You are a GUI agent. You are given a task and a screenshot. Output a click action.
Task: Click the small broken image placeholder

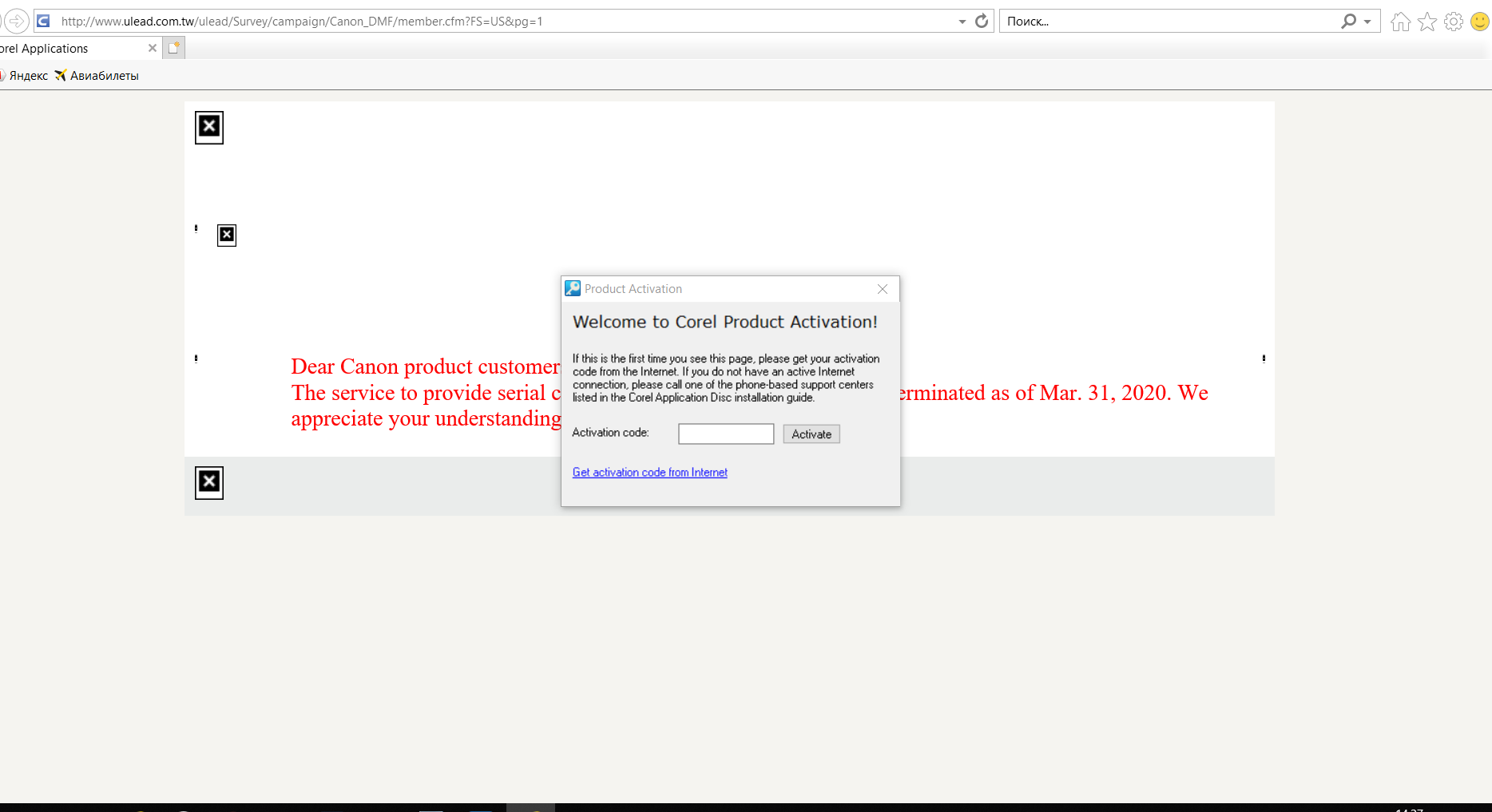pos(227,235)
